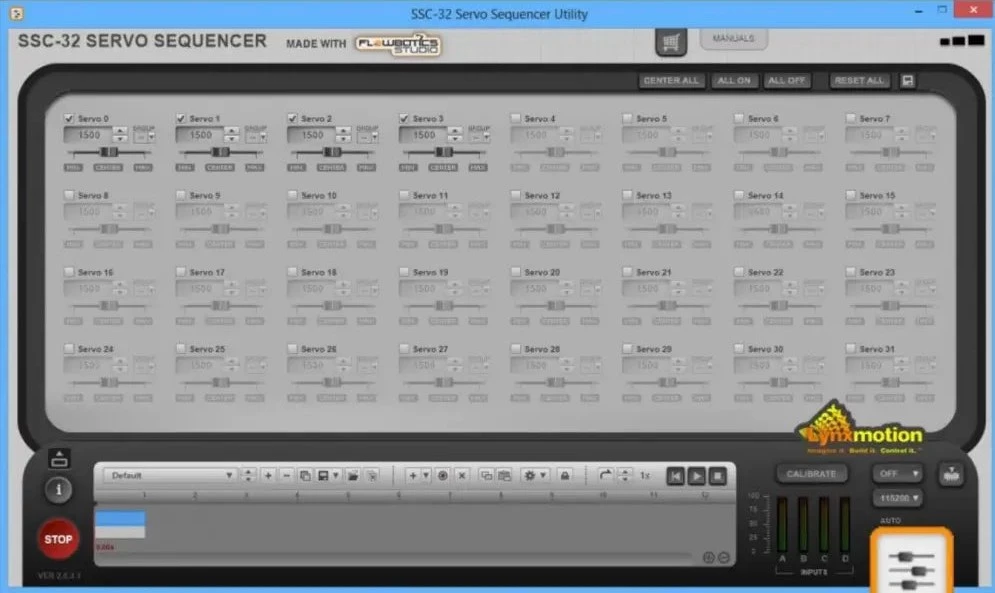Enable the Servo 8 checkbox

tap(69, 195)
